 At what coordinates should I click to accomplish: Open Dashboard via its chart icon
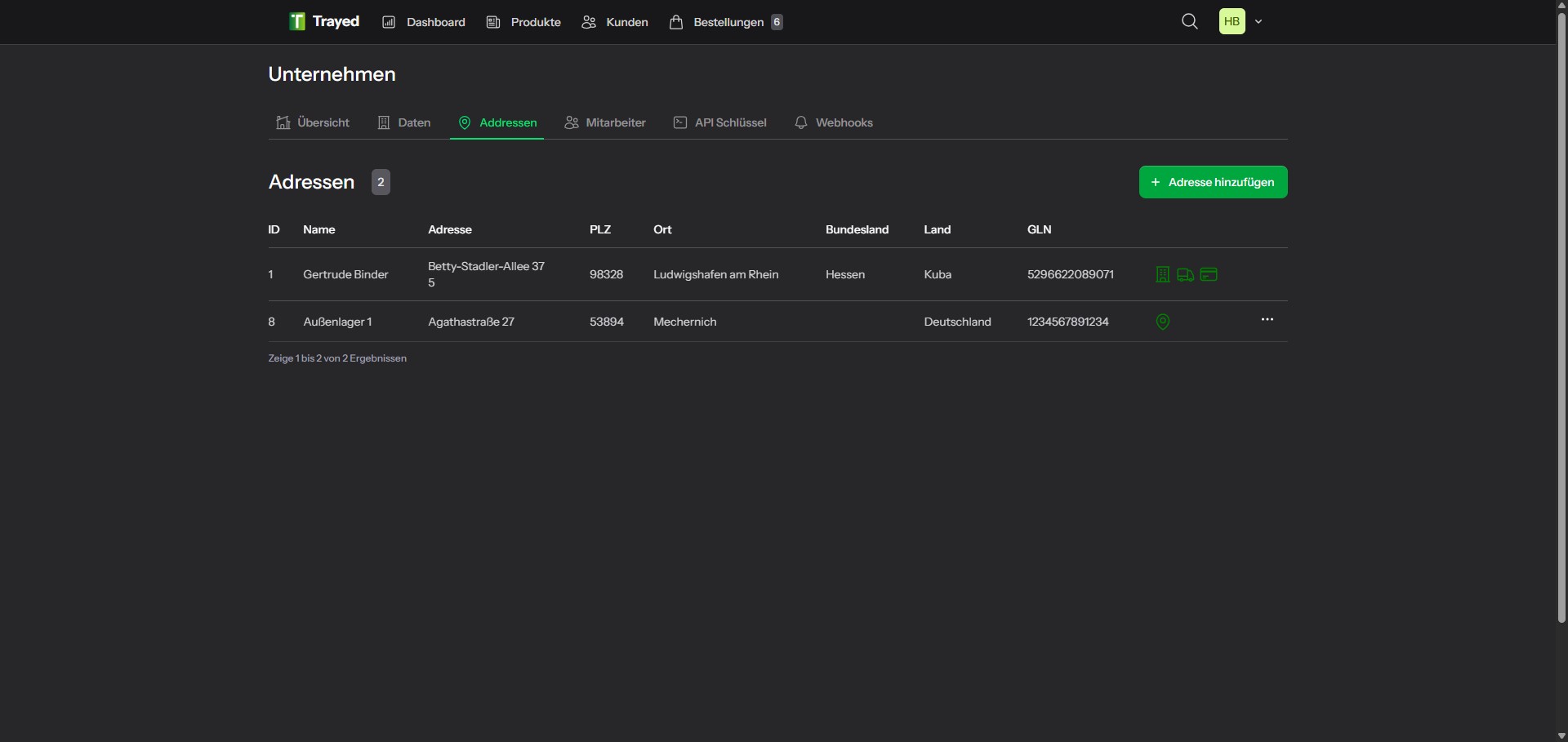coord(390,21)
